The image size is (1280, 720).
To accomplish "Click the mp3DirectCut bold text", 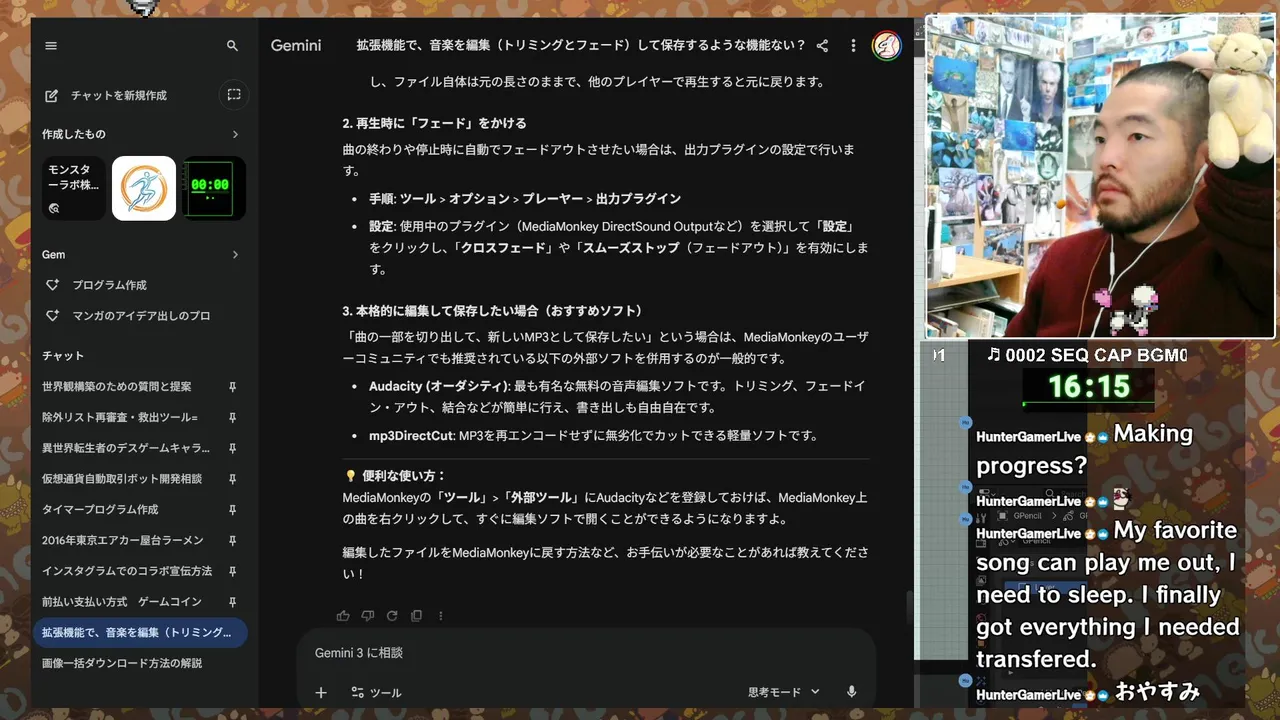I will (411, 435).
